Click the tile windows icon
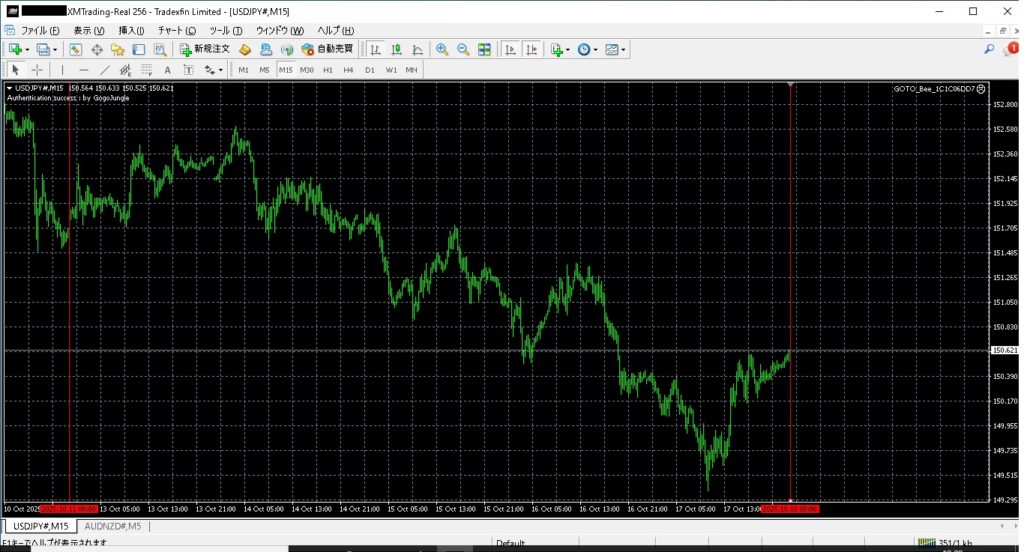1024x552 pixels. pyautogui.click(x=485, y=49)
